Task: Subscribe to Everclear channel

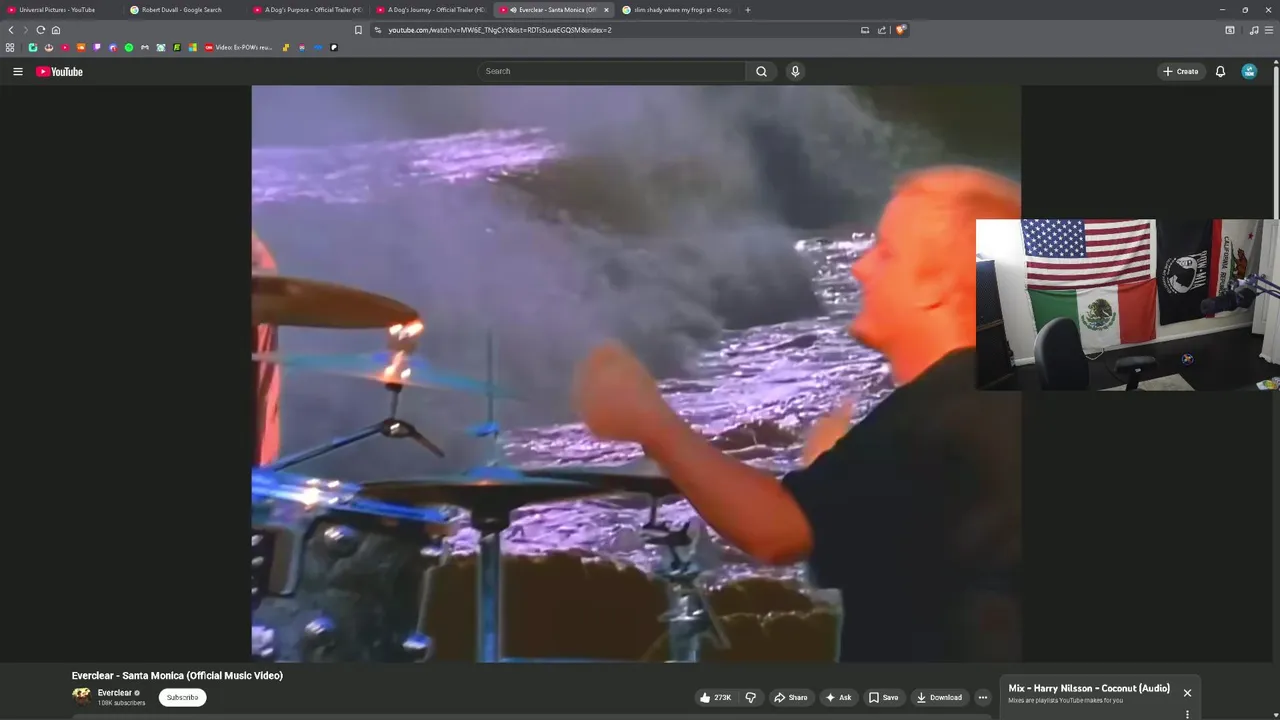Action: 182,697
